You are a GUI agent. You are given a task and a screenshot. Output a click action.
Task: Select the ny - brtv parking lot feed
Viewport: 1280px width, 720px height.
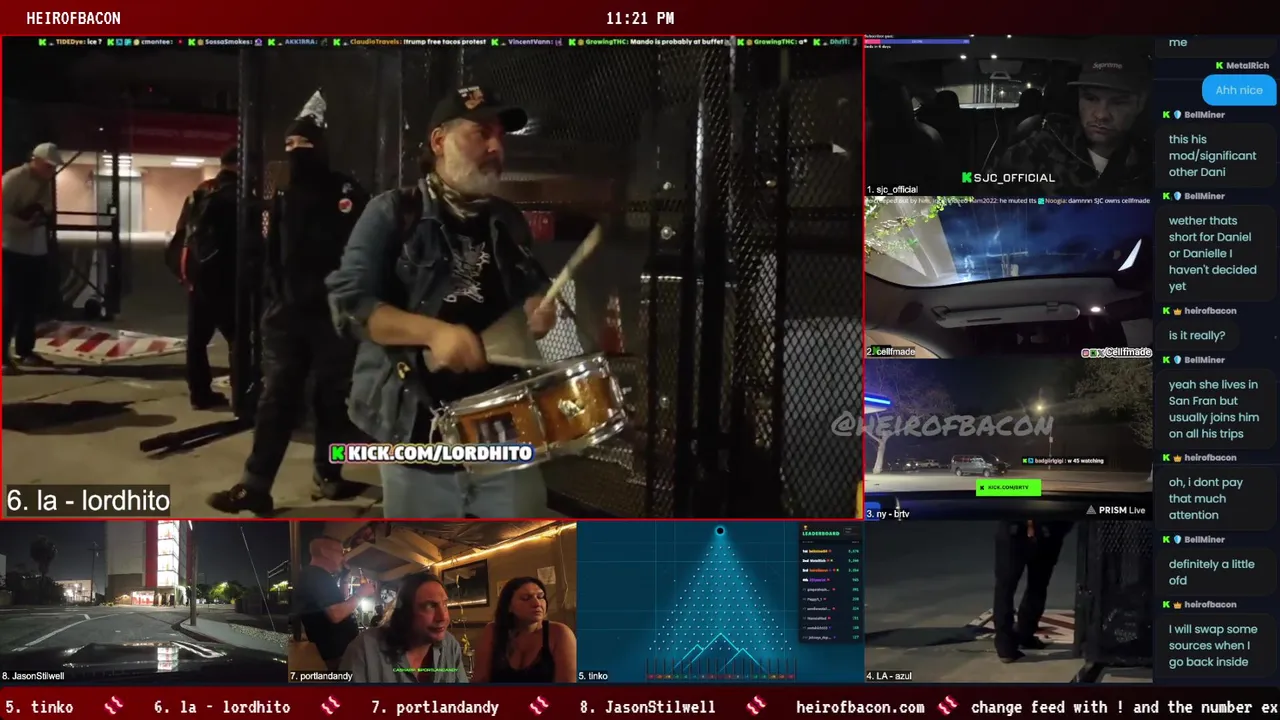pyautogui.click(x=1008, y=439)
